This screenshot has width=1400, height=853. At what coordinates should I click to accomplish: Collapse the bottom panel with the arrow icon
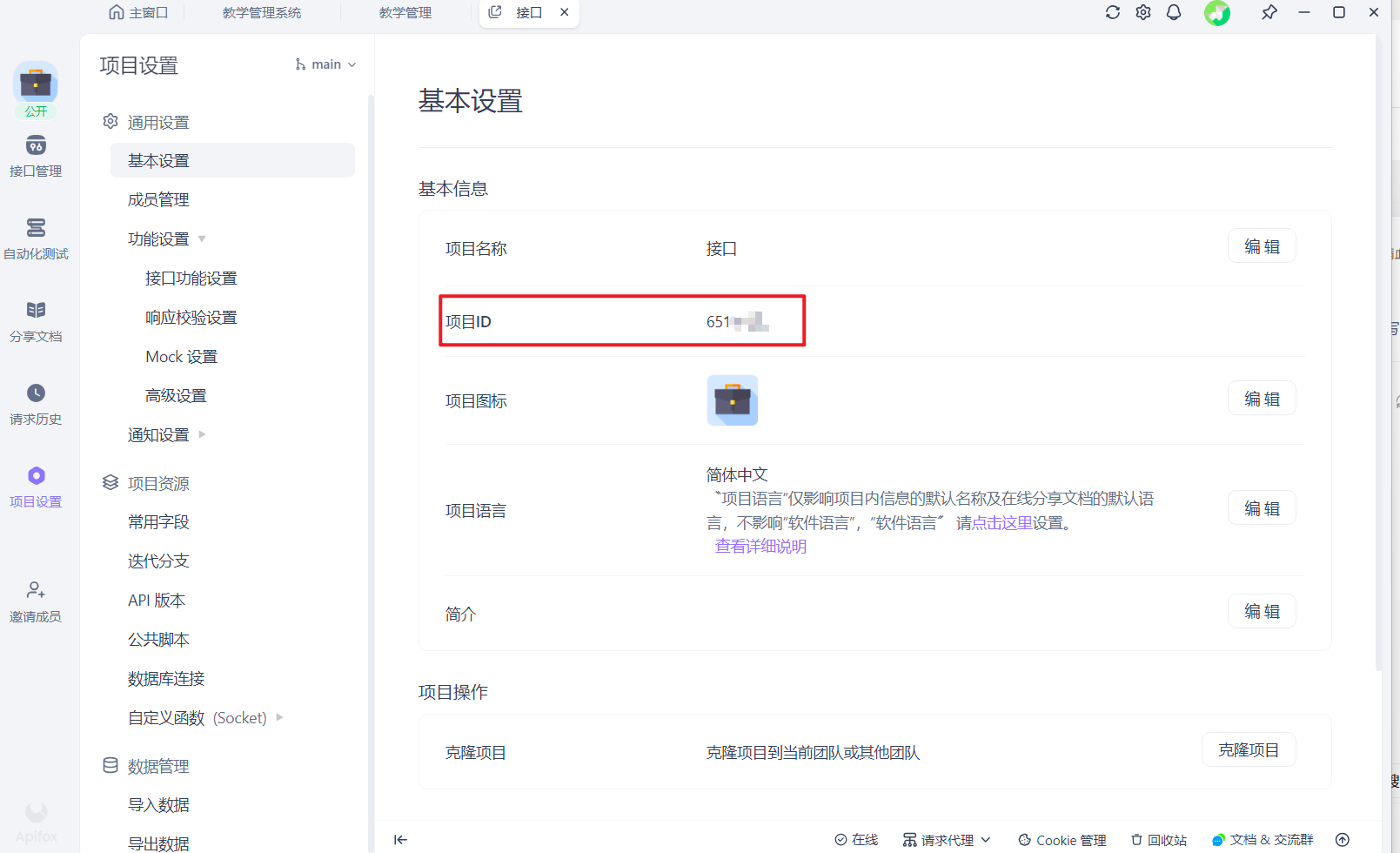pos(400,839)
